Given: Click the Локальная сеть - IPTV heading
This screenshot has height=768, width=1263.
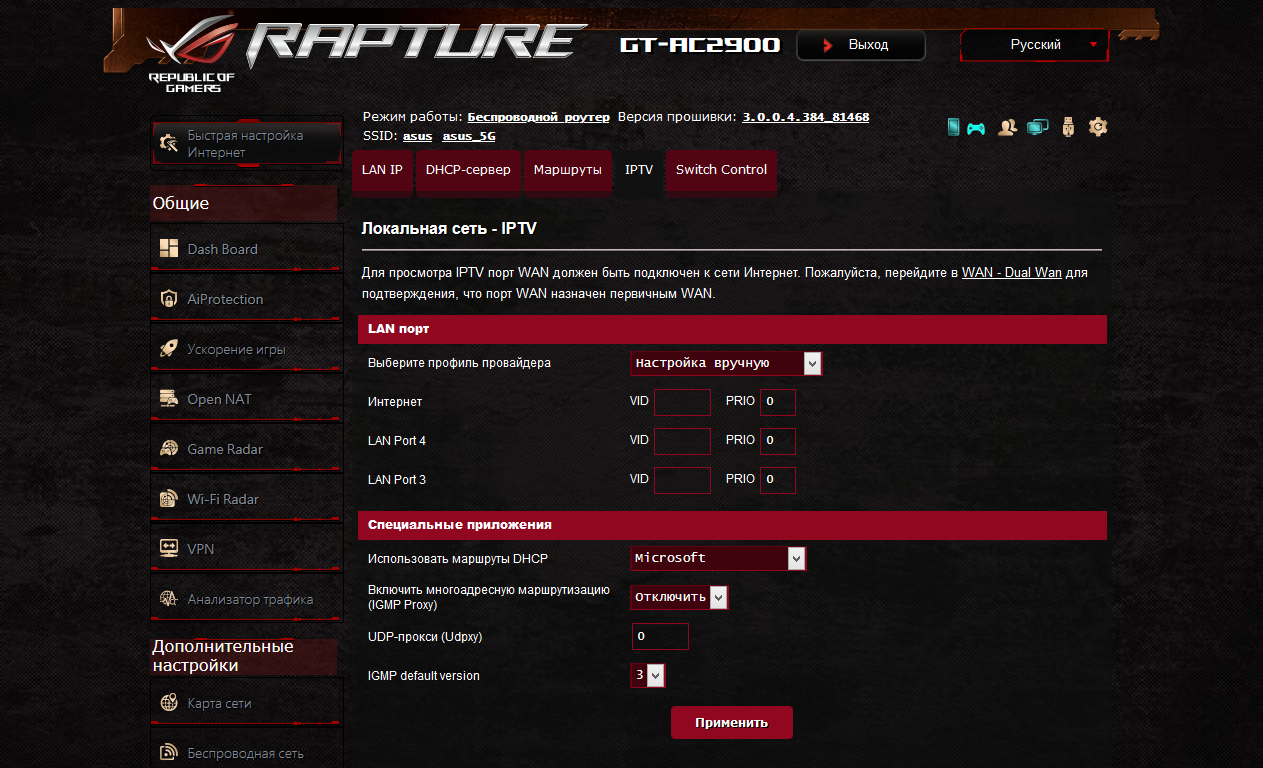Looking at the screenshot, I should pos(449,229).
